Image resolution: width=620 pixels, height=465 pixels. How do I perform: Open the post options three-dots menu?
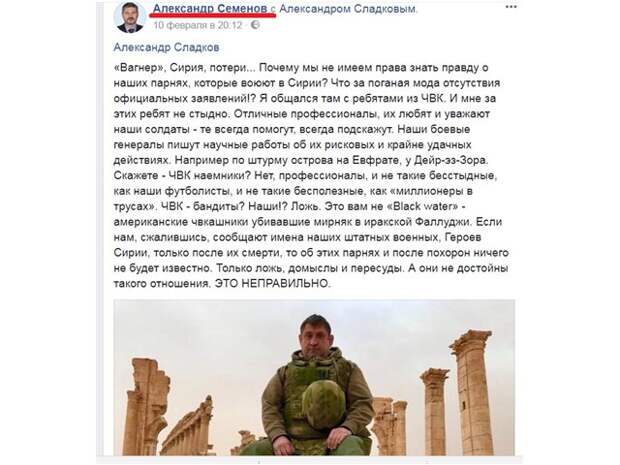pyautogui.click(x=511, y=8)
